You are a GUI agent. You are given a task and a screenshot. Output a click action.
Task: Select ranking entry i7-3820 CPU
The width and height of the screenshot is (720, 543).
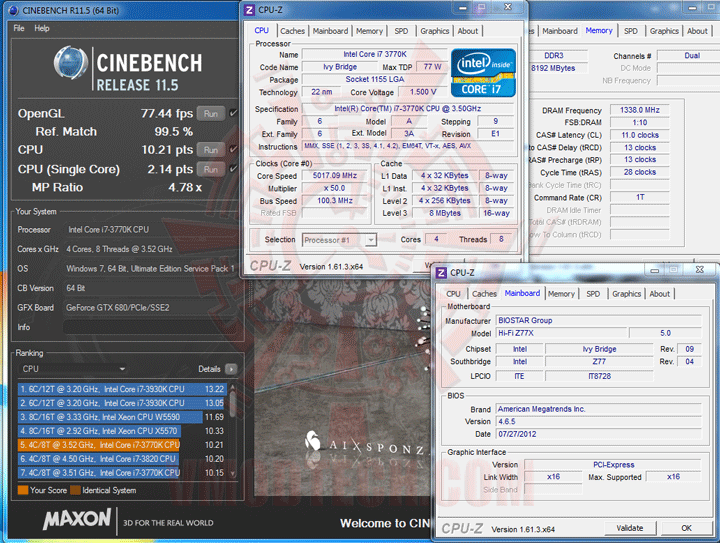[x=123, y=459]
